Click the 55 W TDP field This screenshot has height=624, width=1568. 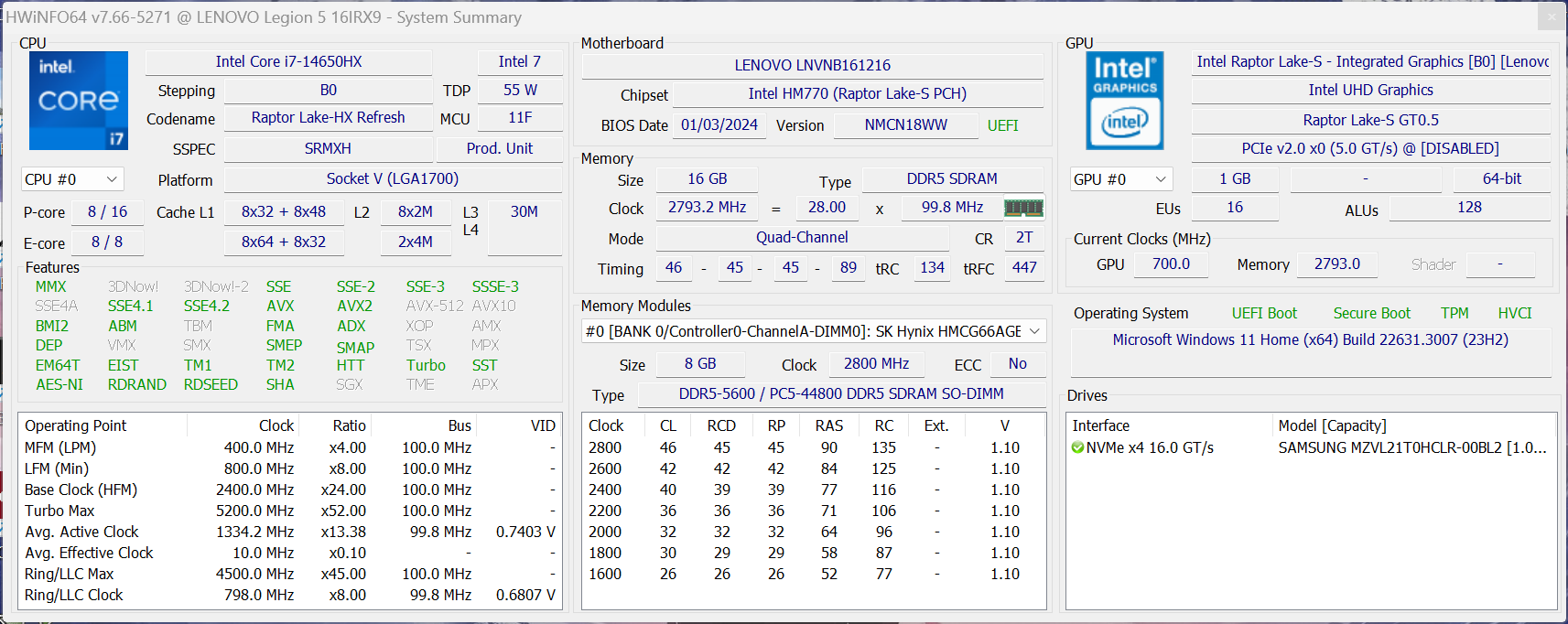click(x=520, y=91)
